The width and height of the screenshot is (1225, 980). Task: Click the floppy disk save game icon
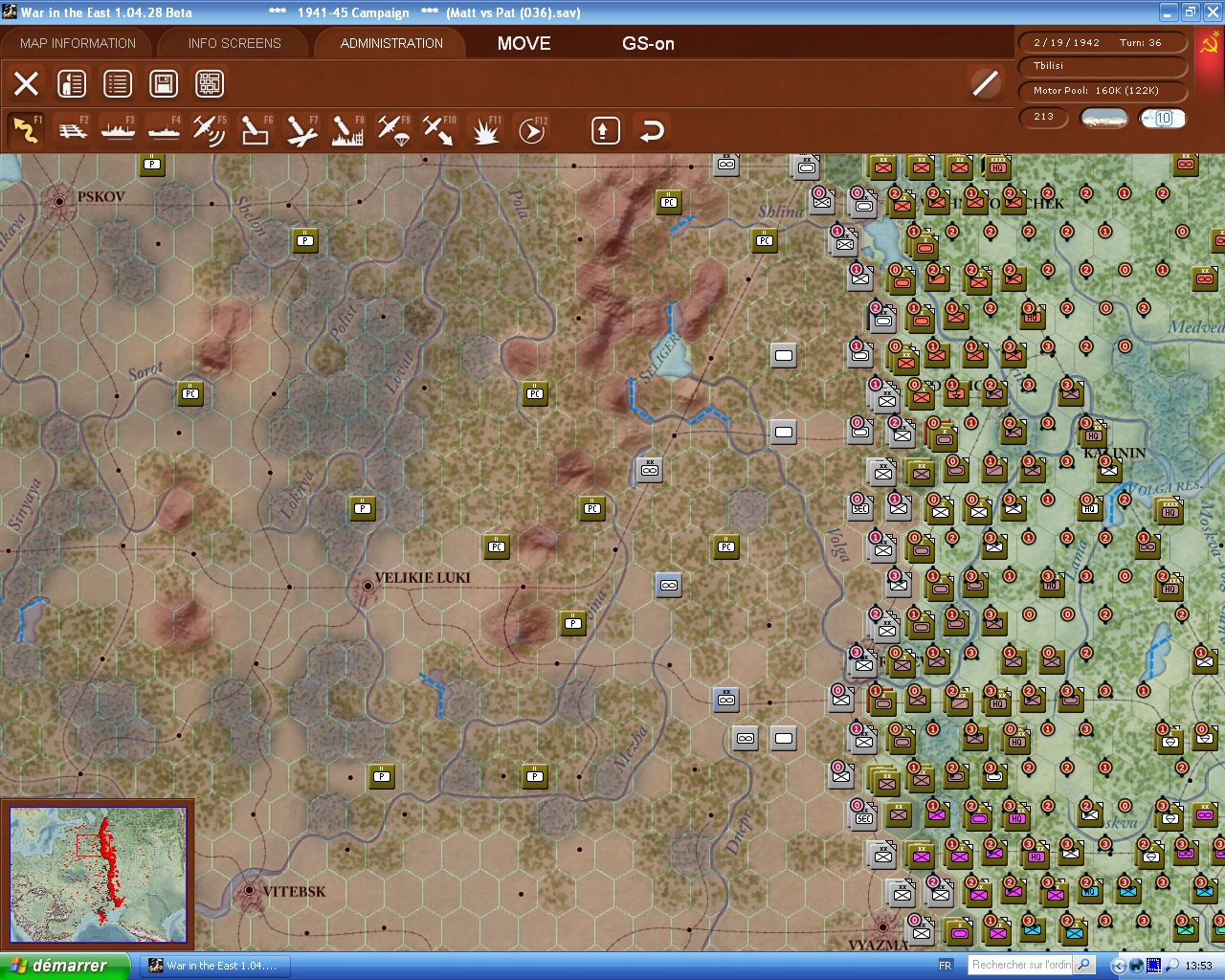click(164, 83)
